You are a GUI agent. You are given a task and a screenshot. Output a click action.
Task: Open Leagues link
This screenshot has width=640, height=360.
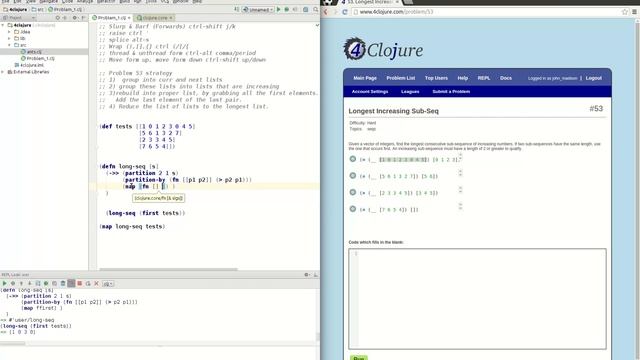(x=410, y=91)
